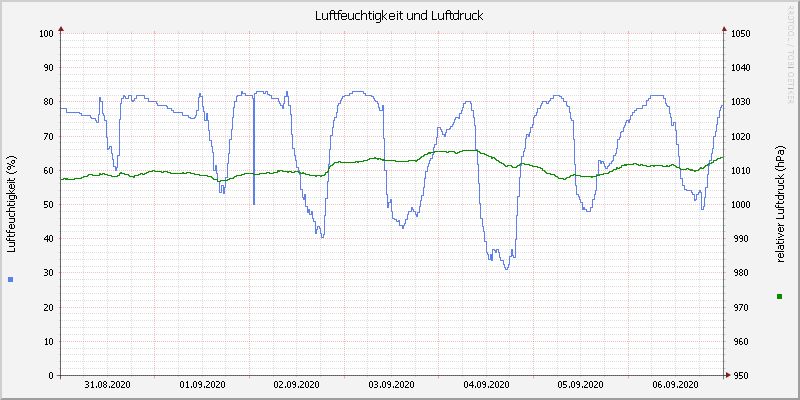Viewport: 800px width, 400px height.
Task: Click the 1040 pressure axis value
Action: pyautogui.click(x=741, y=68)
